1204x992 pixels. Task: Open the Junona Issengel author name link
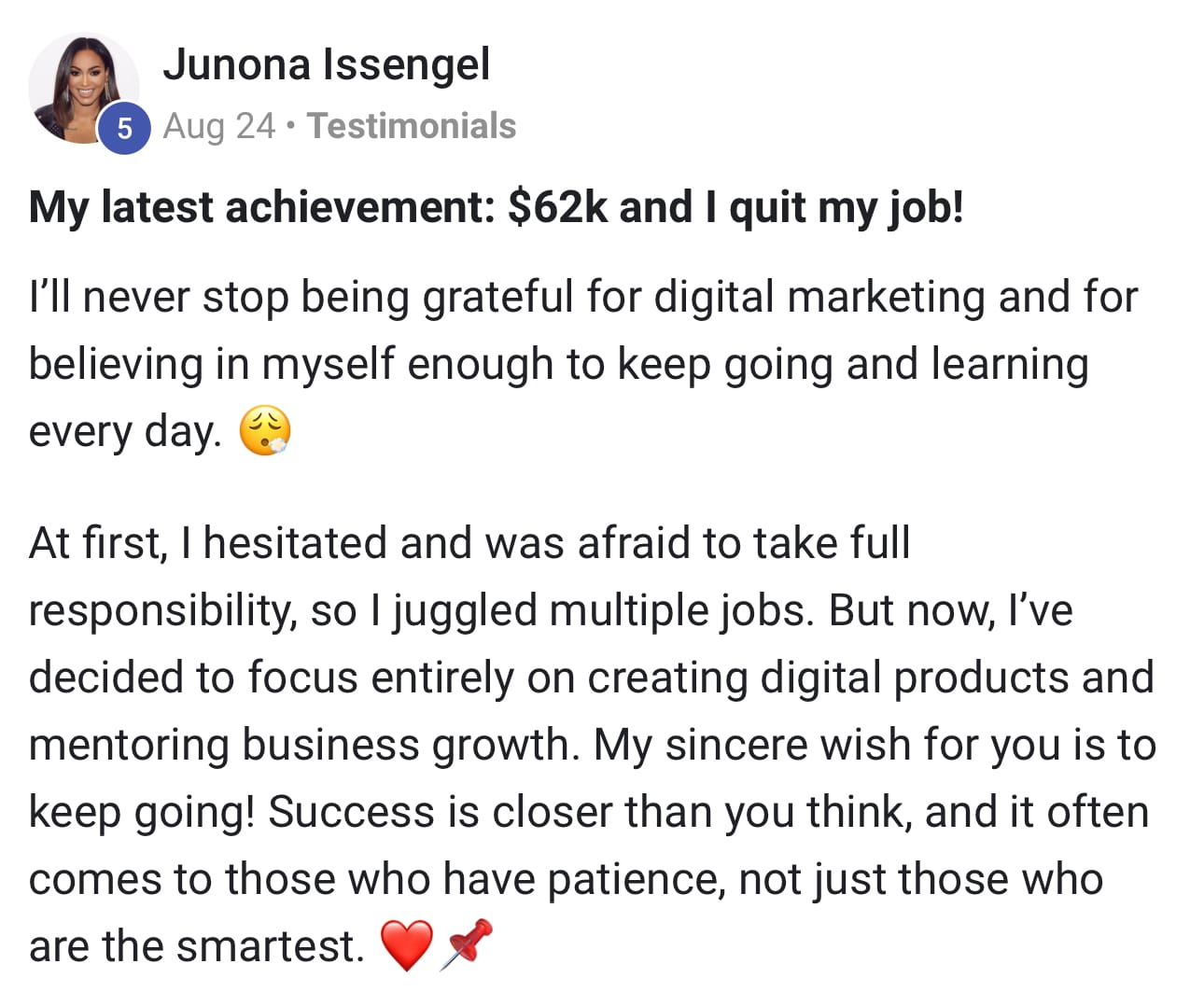coord(326,64)
